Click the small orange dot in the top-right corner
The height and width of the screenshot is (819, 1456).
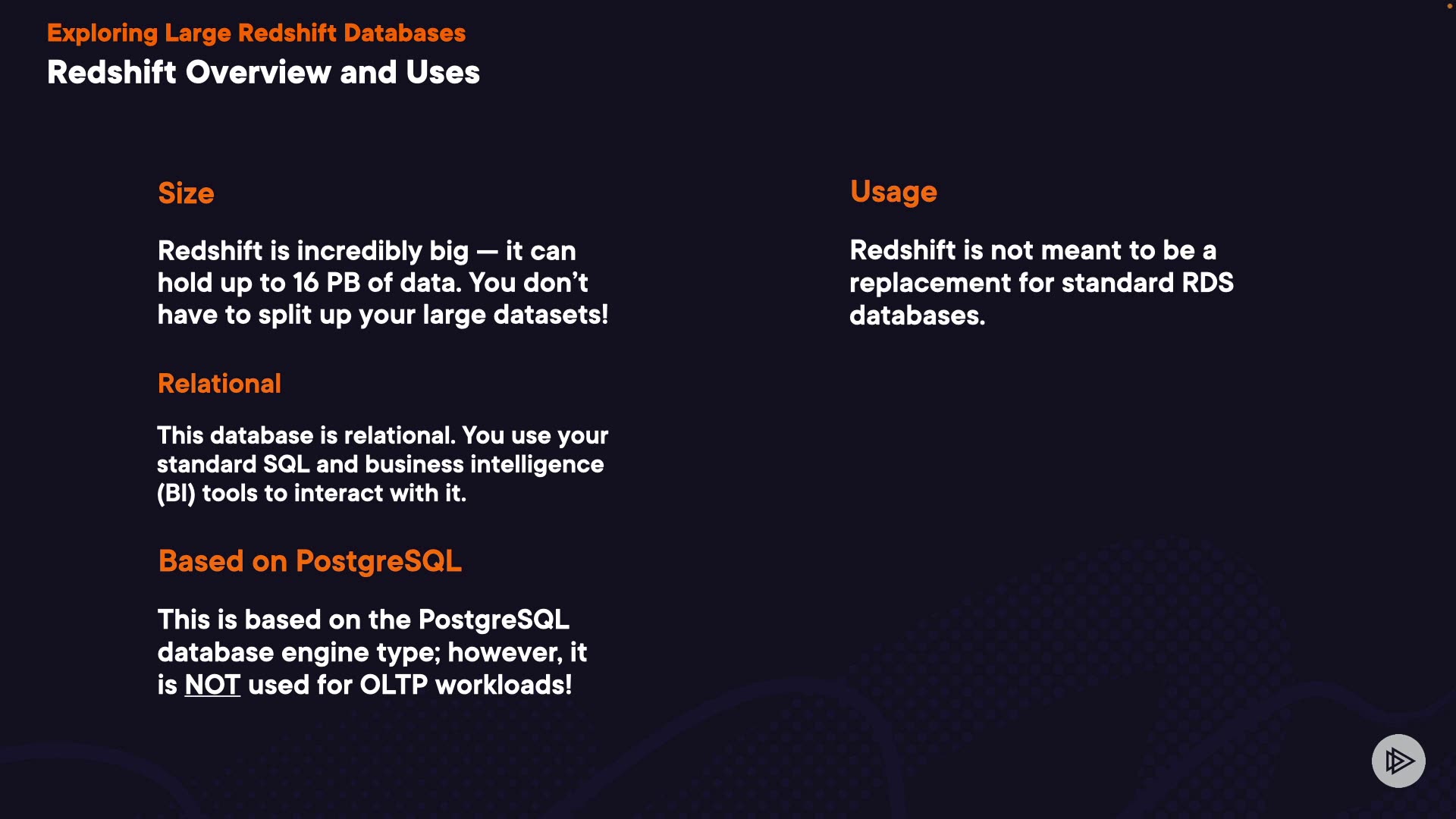pos(1449,6)
